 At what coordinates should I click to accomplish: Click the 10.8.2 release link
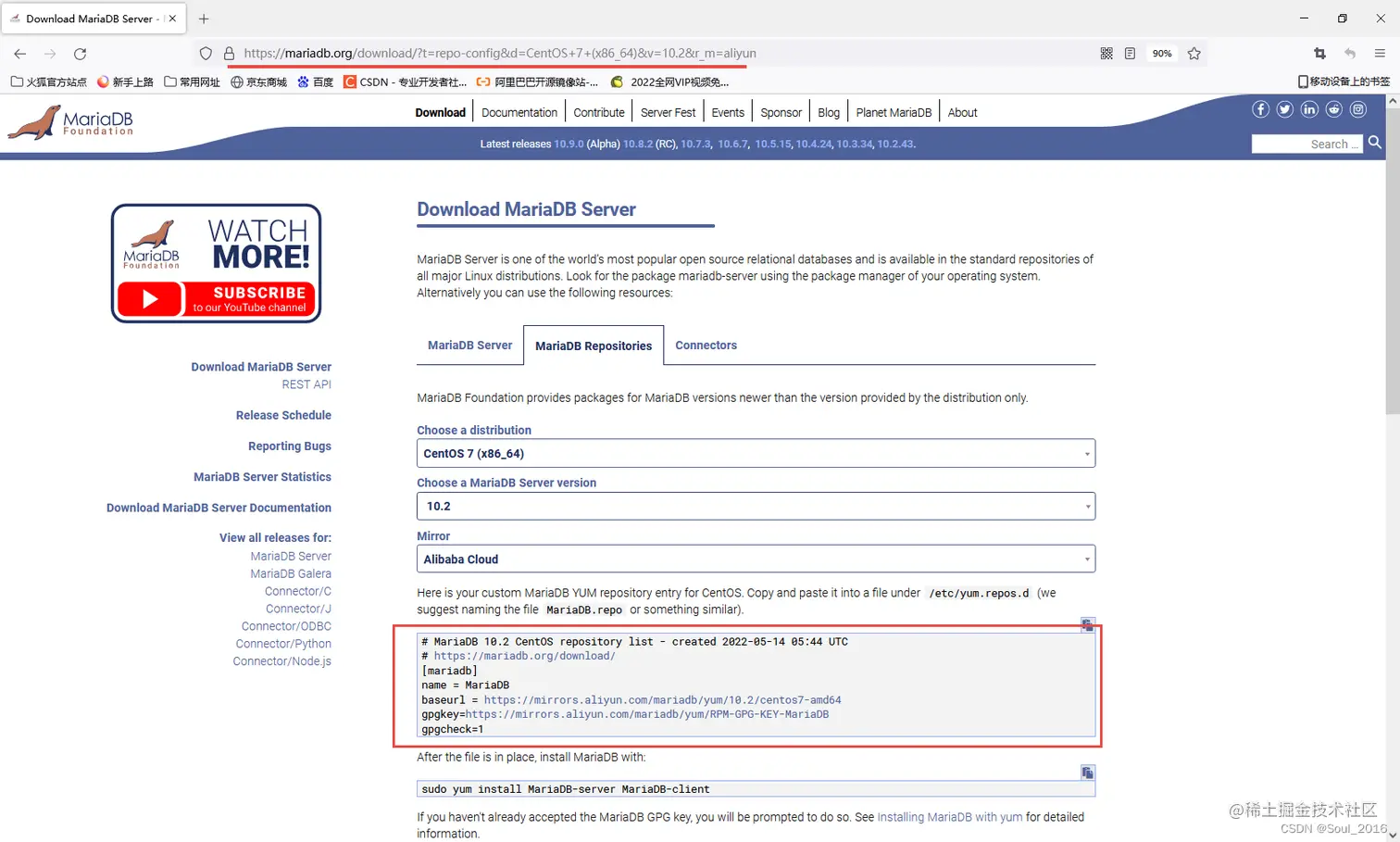638,144
